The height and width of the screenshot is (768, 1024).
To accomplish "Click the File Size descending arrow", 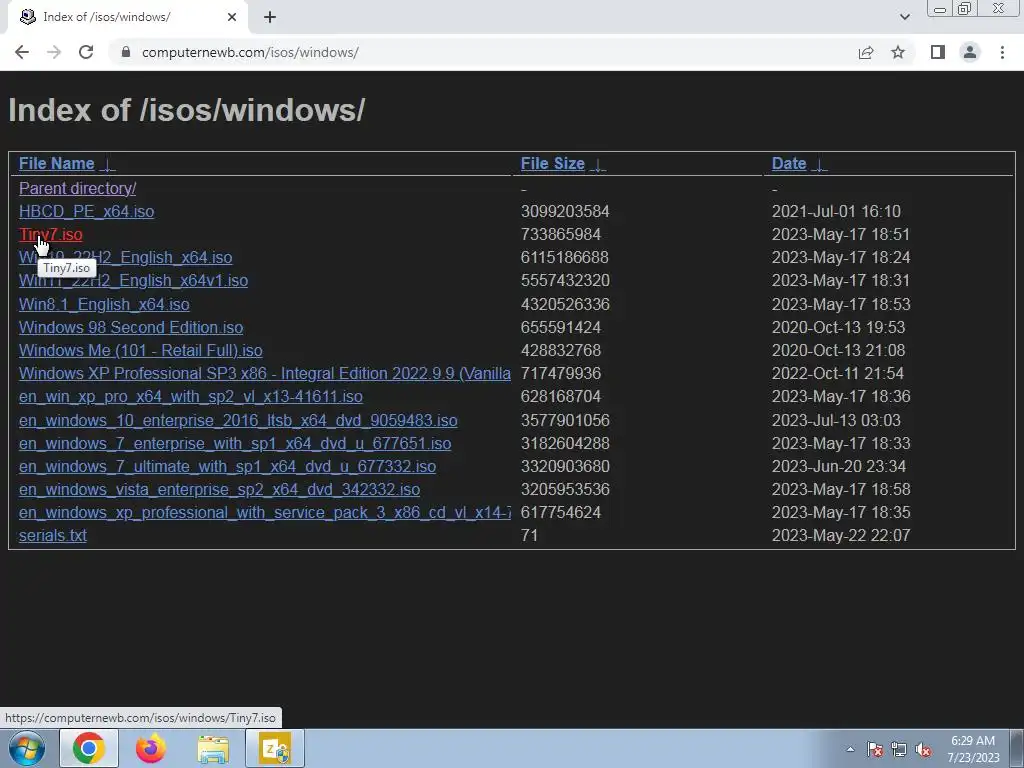I will point(598,164).
